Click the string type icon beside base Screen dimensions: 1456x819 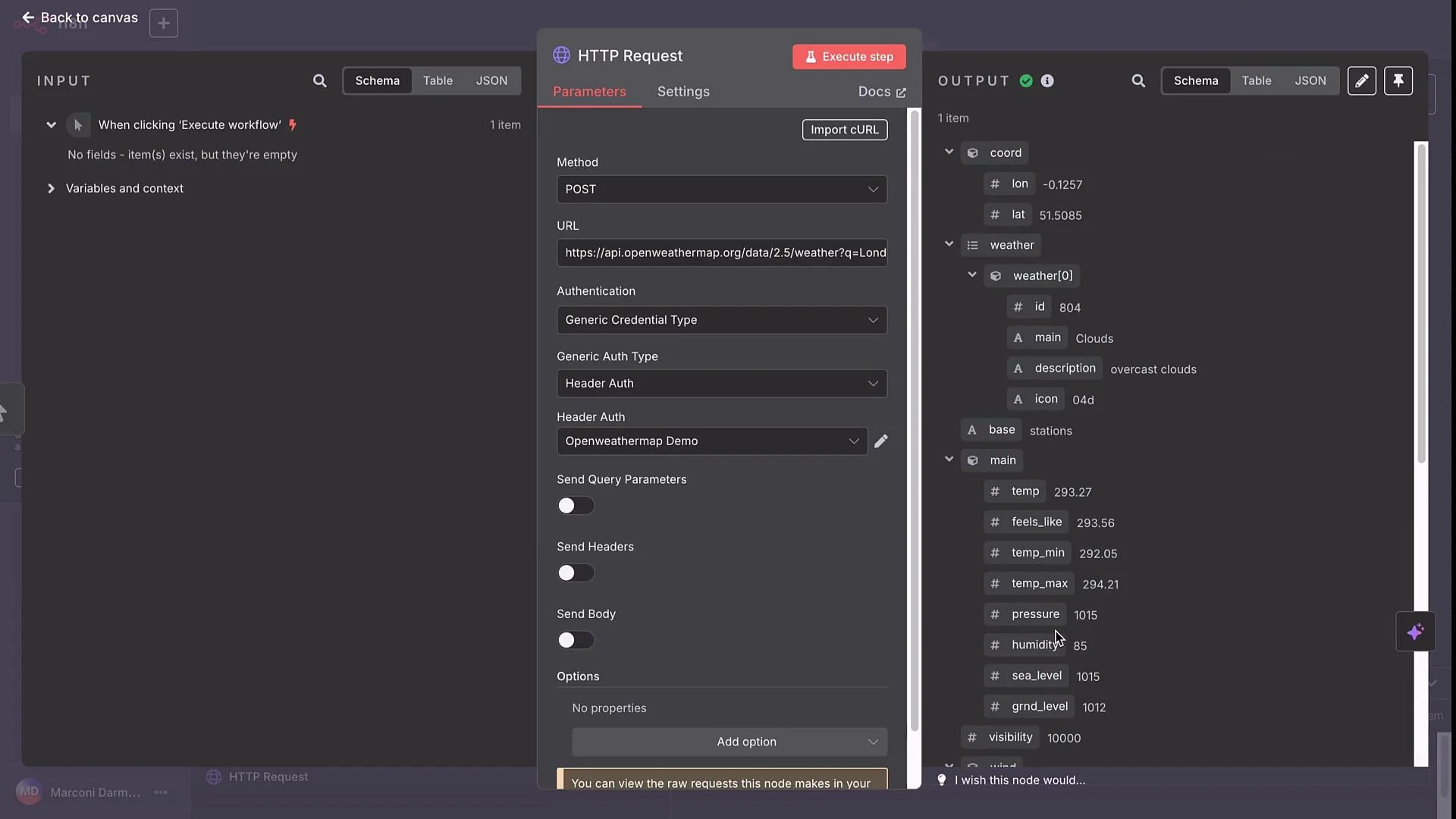(x=972, y=430)
